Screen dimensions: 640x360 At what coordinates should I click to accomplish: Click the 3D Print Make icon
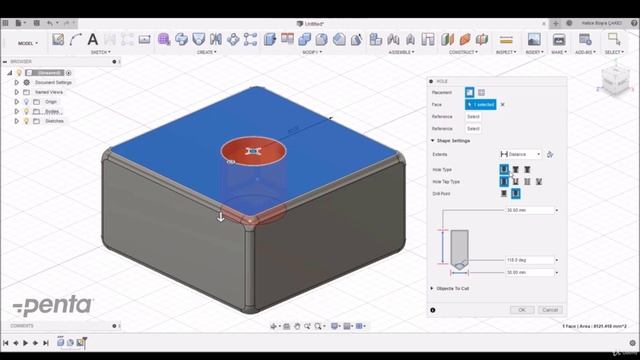pyautogui.click(x=559, y=40)
